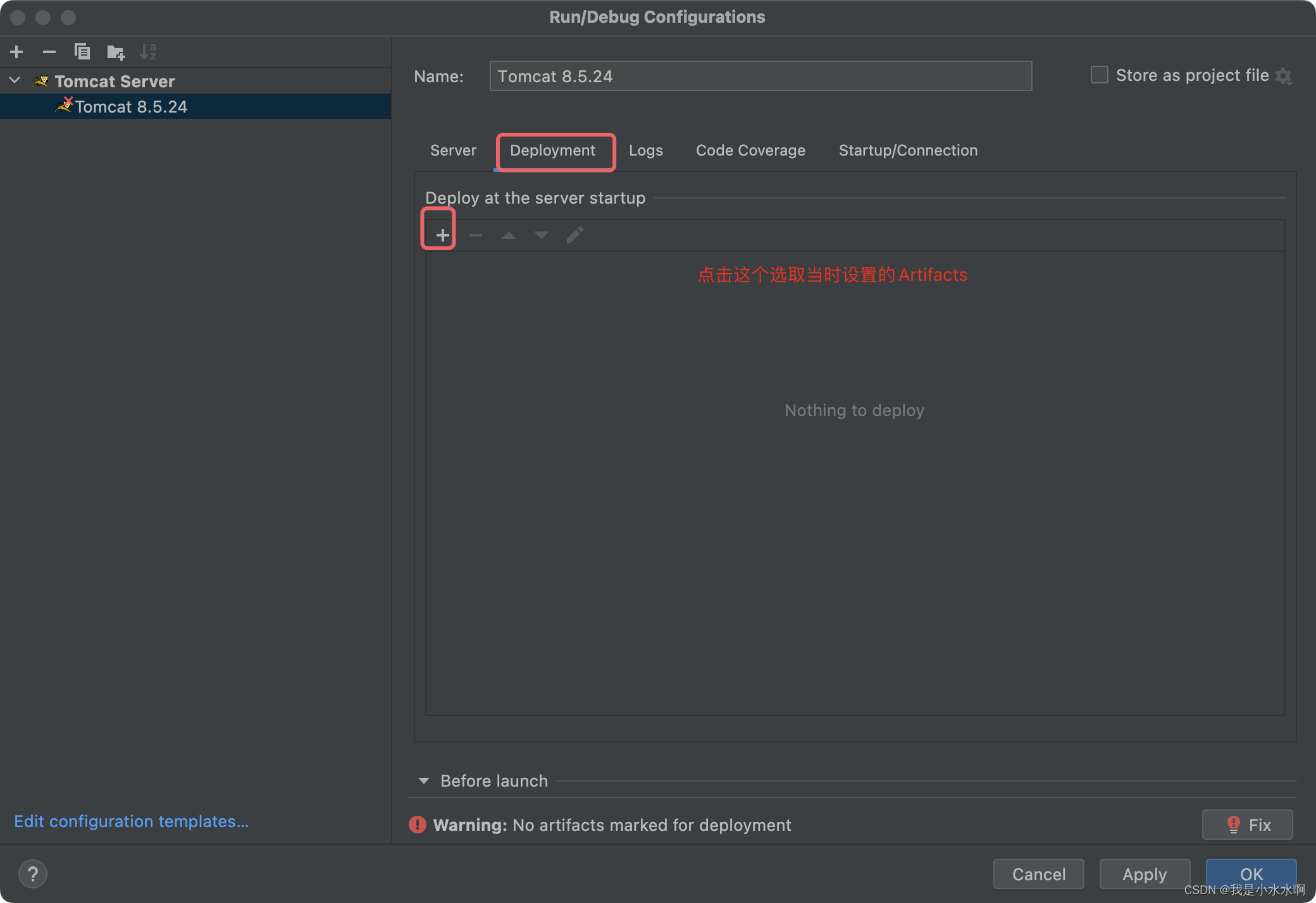The width and height of the screenshot is (1316, 903).
Task: Move the deployment item down
Action: [542, 235]
